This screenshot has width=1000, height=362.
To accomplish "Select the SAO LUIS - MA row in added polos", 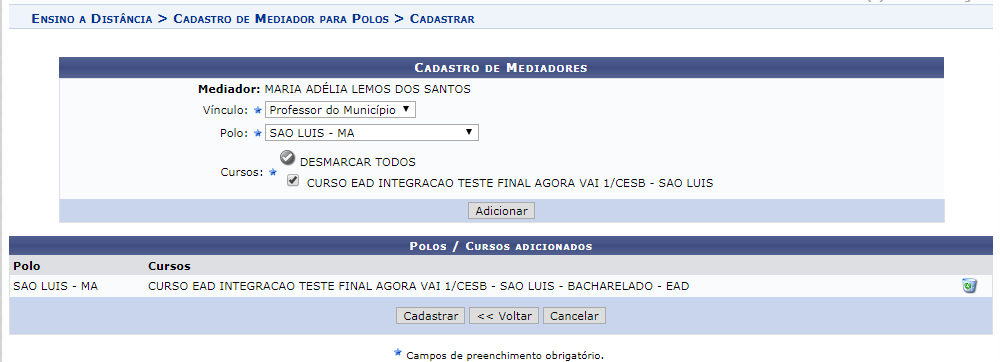I will (x=501, y=286).
